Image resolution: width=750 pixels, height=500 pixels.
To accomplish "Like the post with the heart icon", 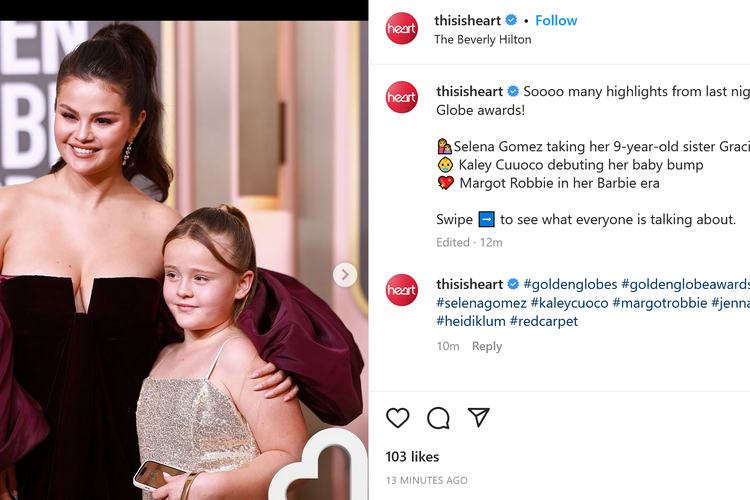I will coord(397,418).
